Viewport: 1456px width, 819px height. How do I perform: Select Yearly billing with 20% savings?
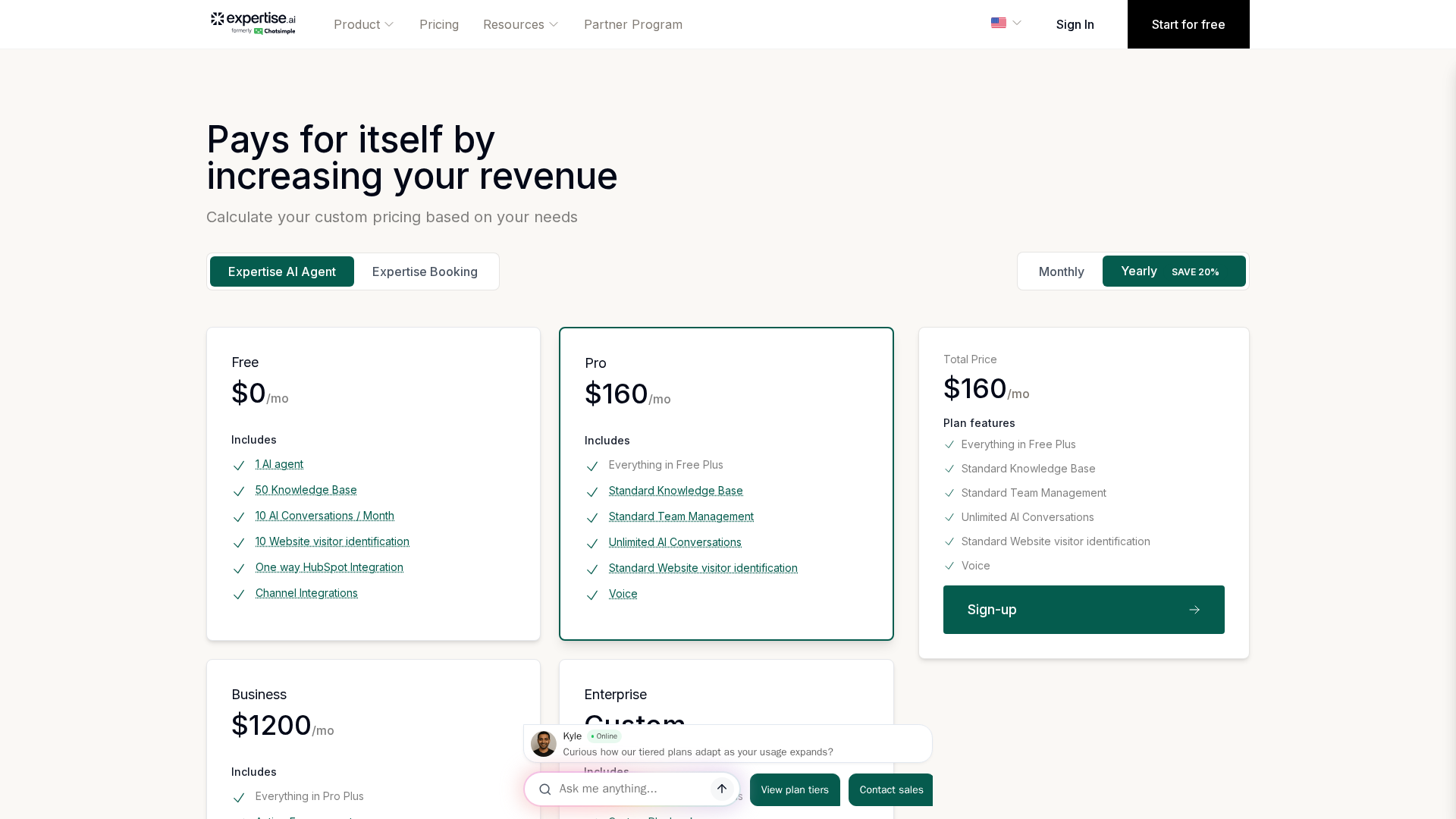(1173, 271)
